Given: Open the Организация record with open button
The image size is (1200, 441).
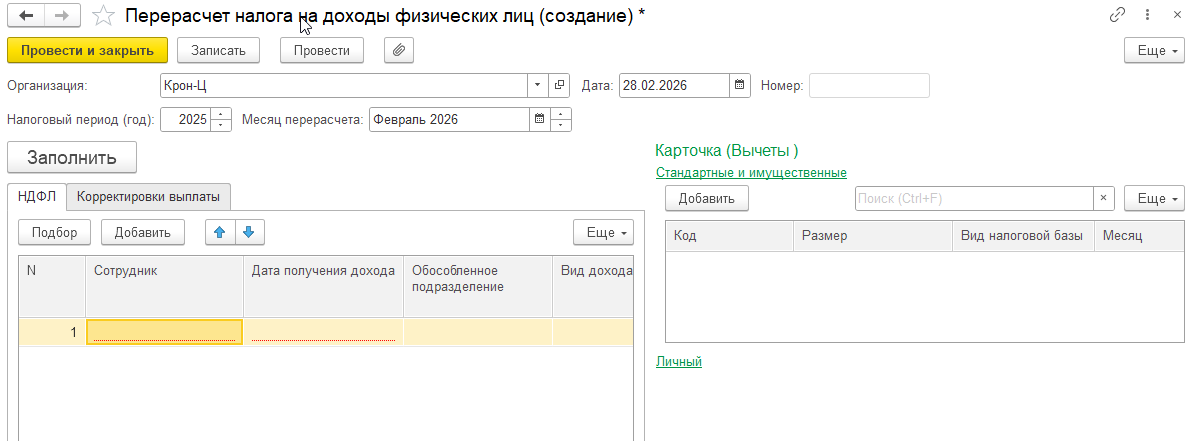Looking at the screenshot, I should click(560, 86).
